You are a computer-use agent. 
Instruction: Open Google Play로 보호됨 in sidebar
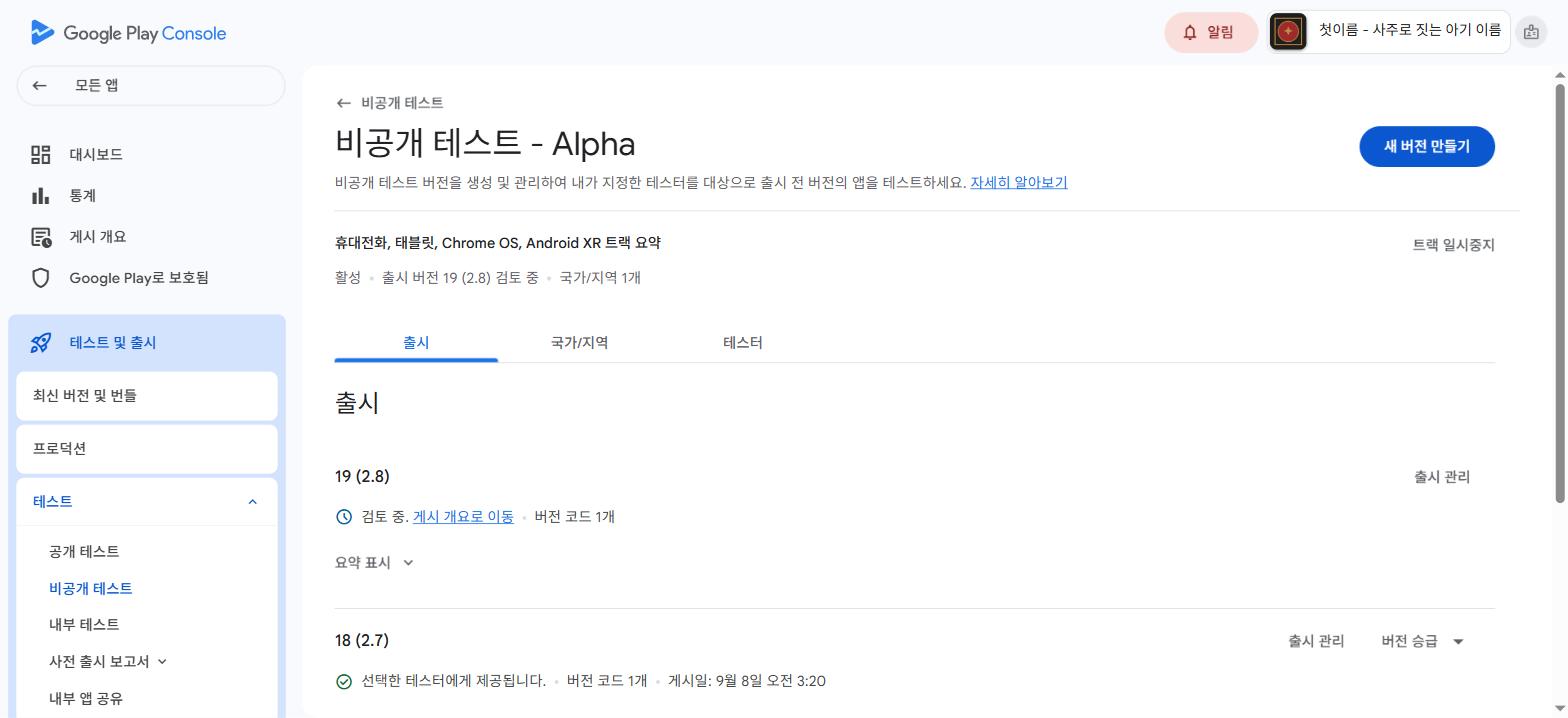(x=139, y=278)
